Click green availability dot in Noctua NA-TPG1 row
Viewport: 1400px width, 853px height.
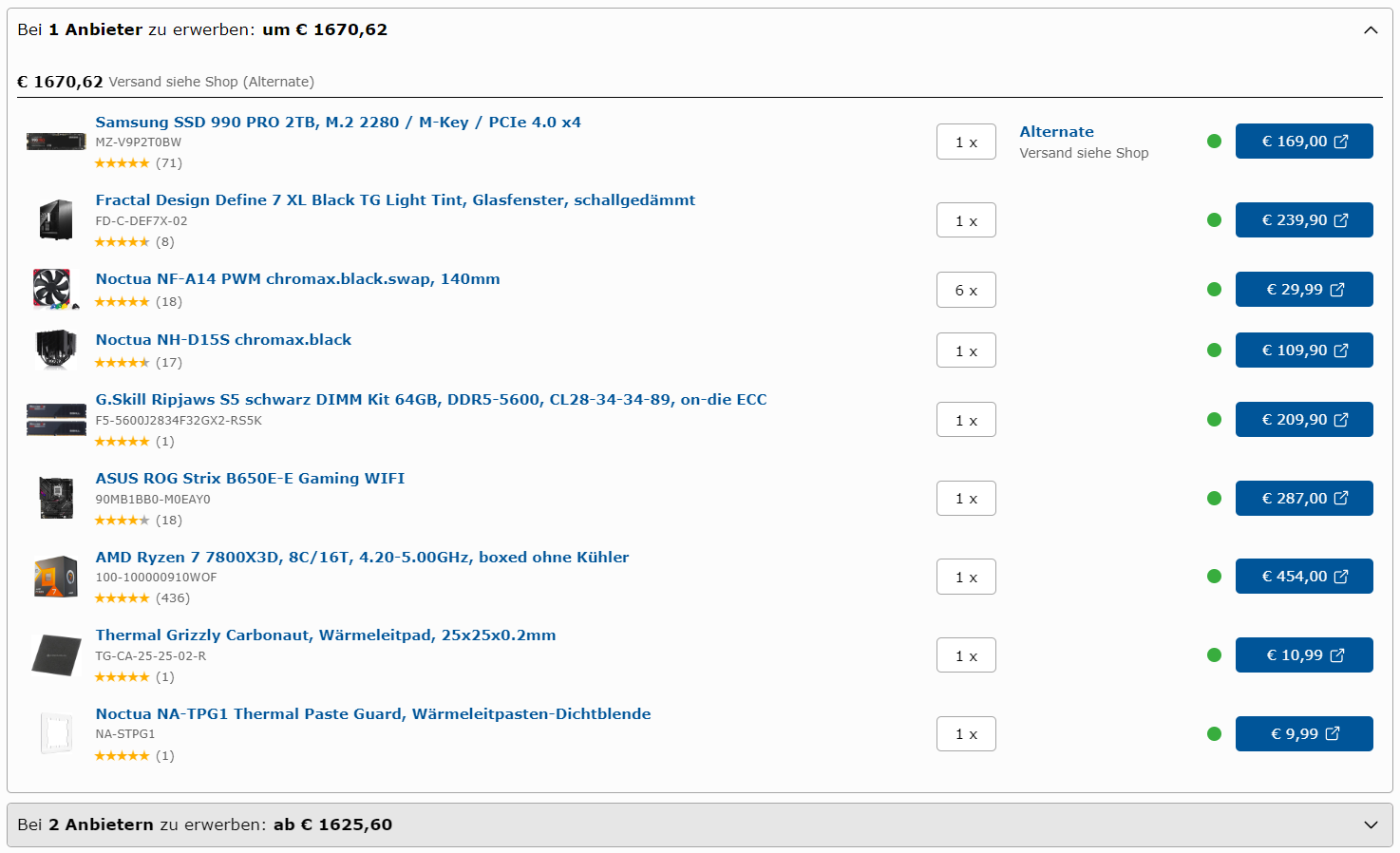click(1214, 734)
